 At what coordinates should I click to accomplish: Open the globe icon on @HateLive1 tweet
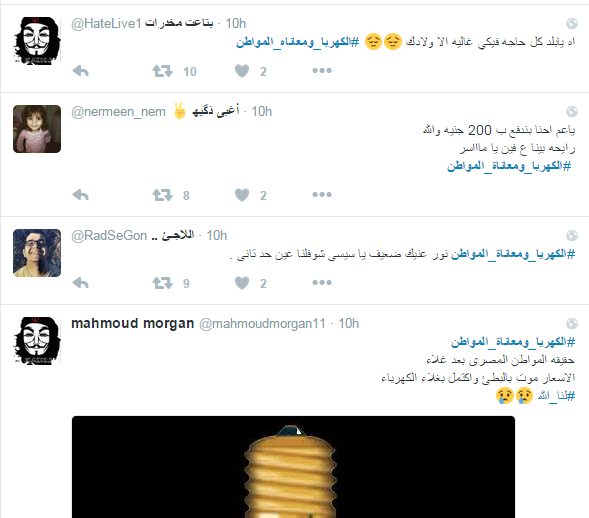tap(572, 24)
